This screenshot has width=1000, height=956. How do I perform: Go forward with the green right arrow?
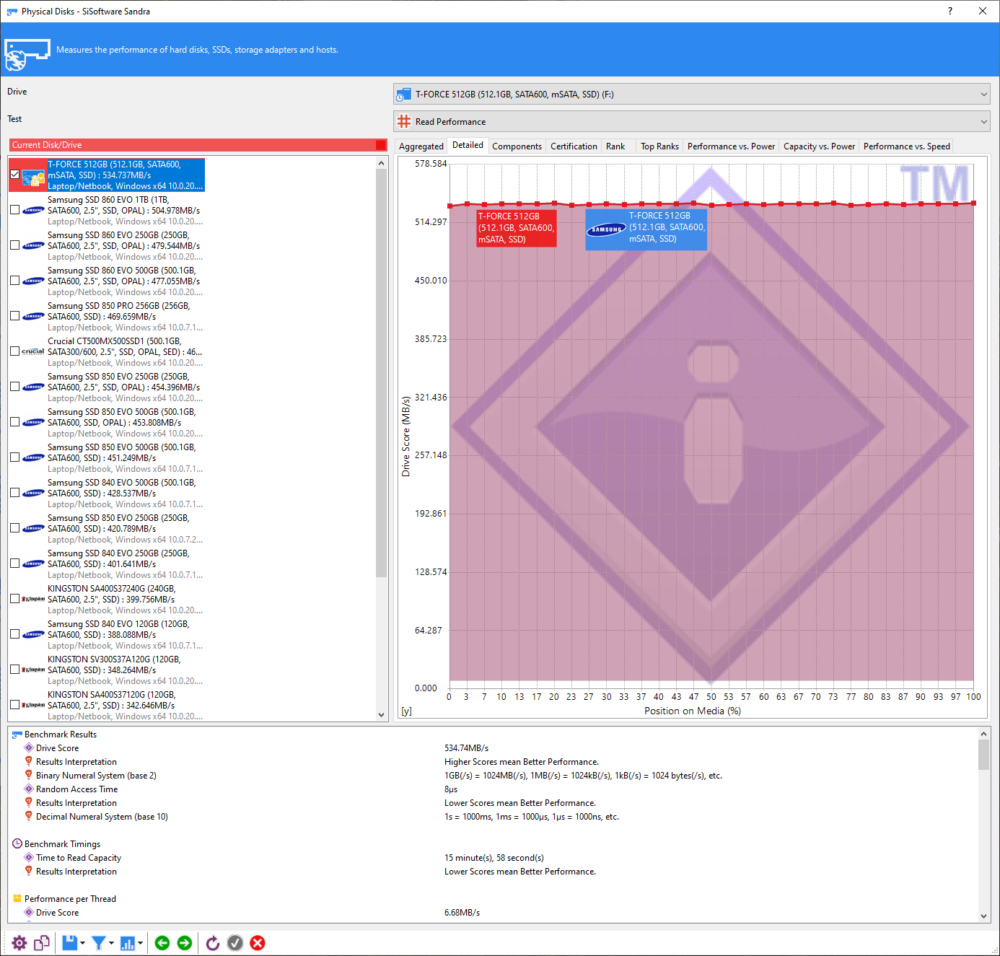184,943
